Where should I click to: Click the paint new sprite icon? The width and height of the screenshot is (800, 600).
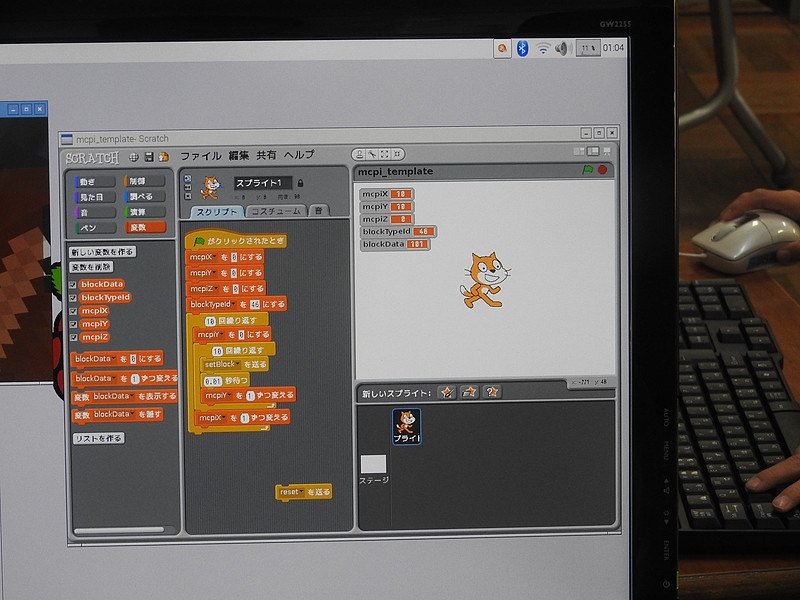click(x=447, y=391)
